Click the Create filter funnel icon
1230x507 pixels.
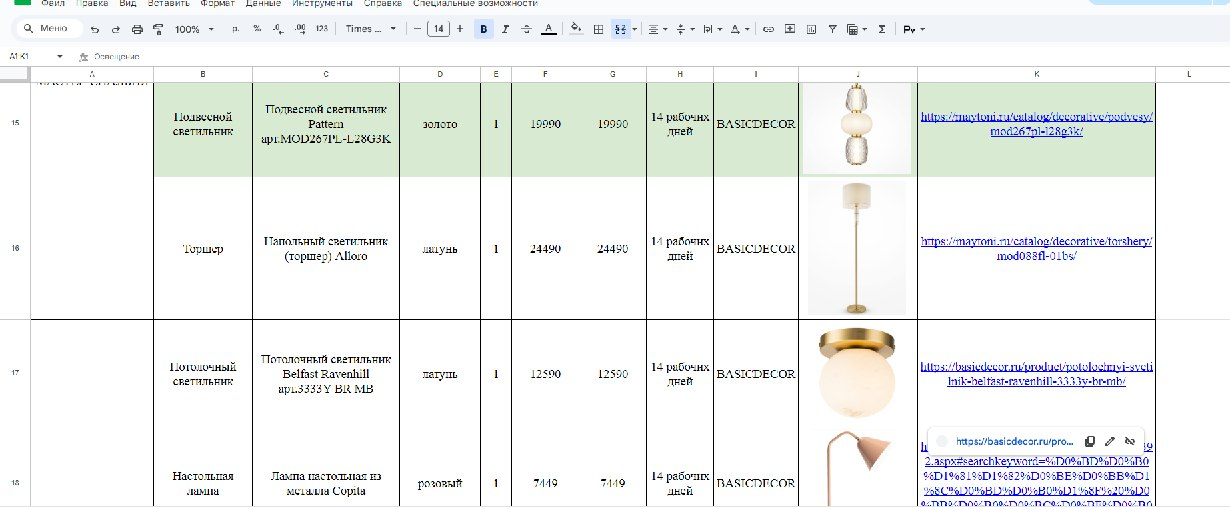pyautogui.click(x=833, y=30)
